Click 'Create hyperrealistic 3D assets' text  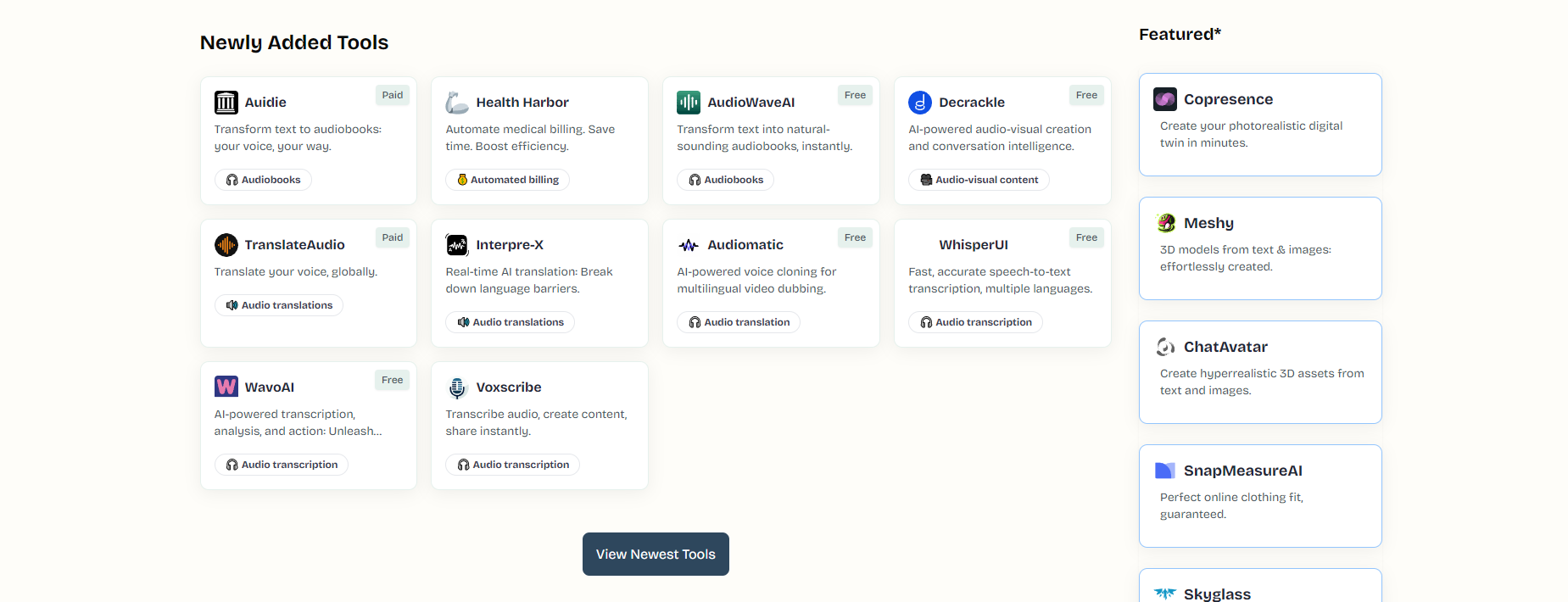click(1262, 382)
